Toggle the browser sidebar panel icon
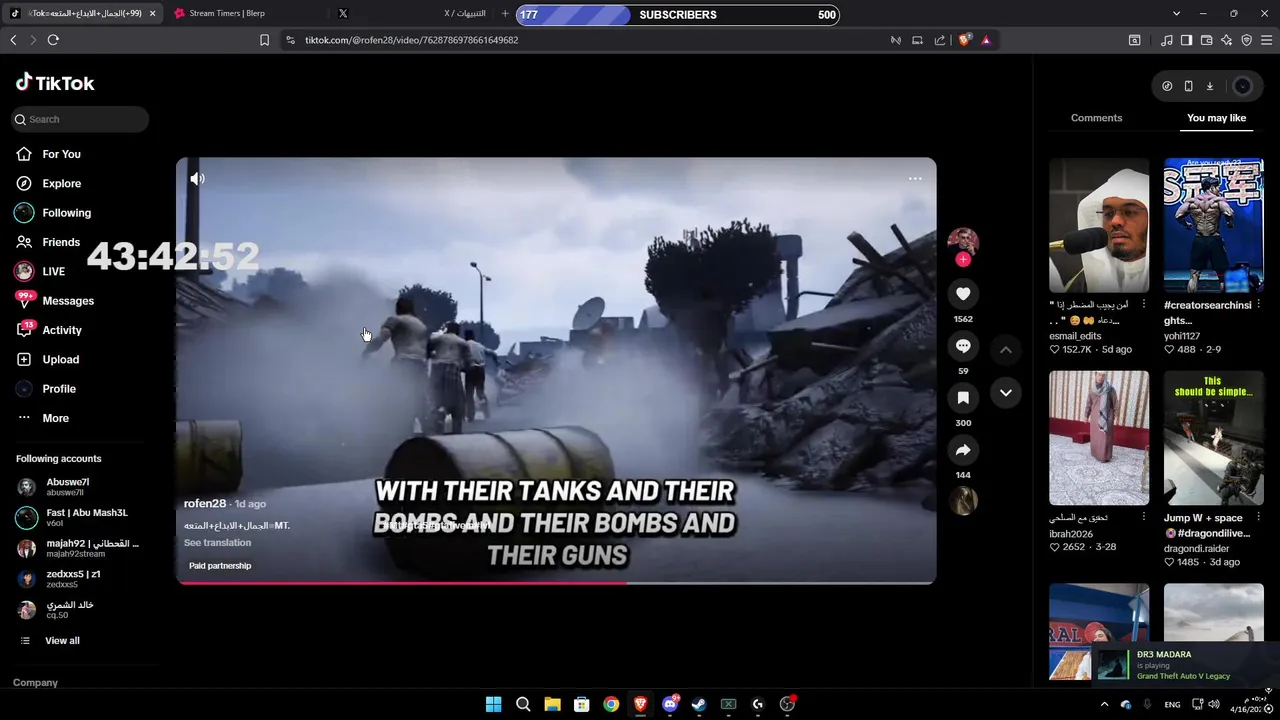This screenshot has height=720, width=1280. click(x=1186, y=40)
